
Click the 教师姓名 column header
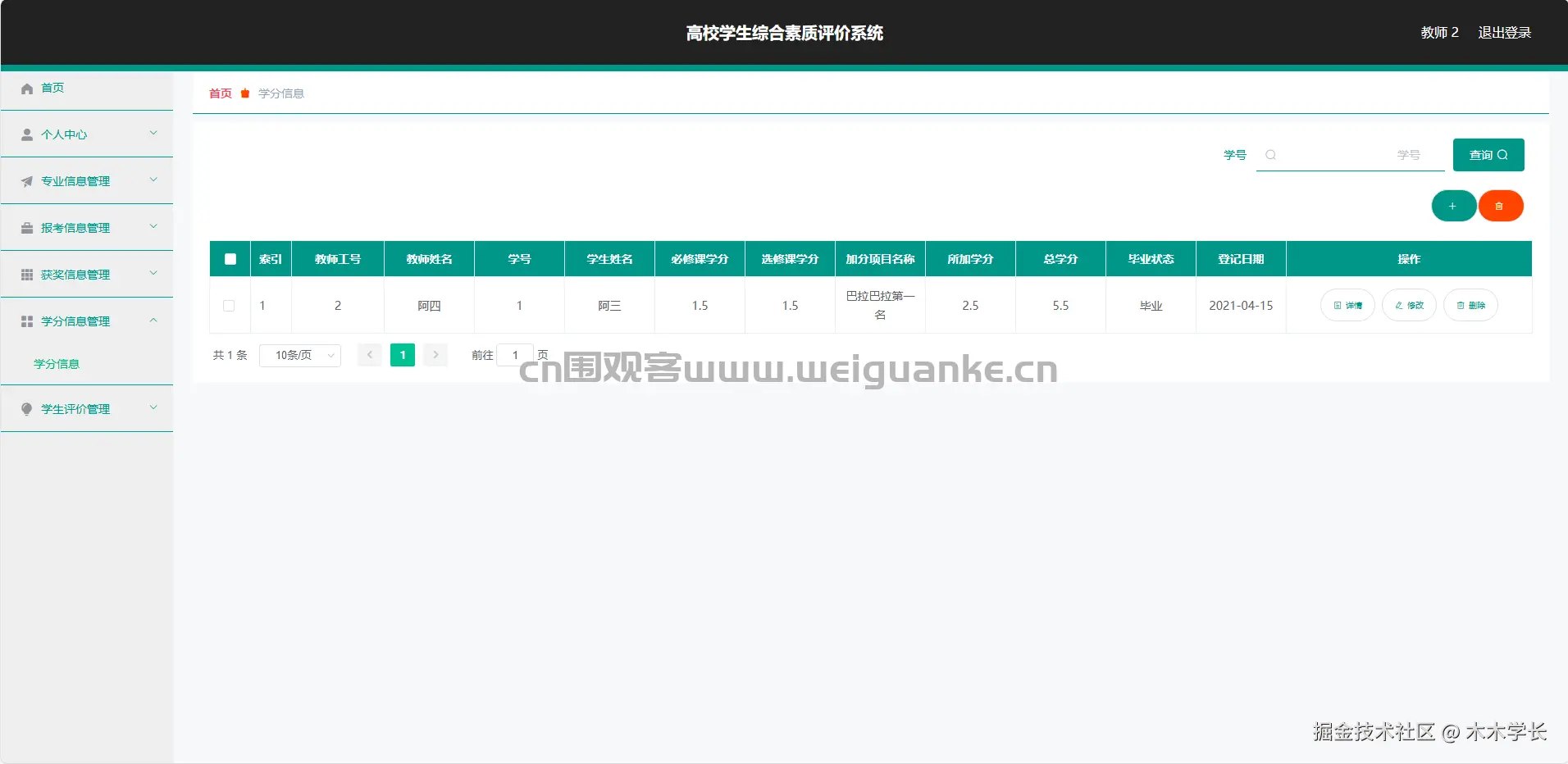[x=429, y=259]
